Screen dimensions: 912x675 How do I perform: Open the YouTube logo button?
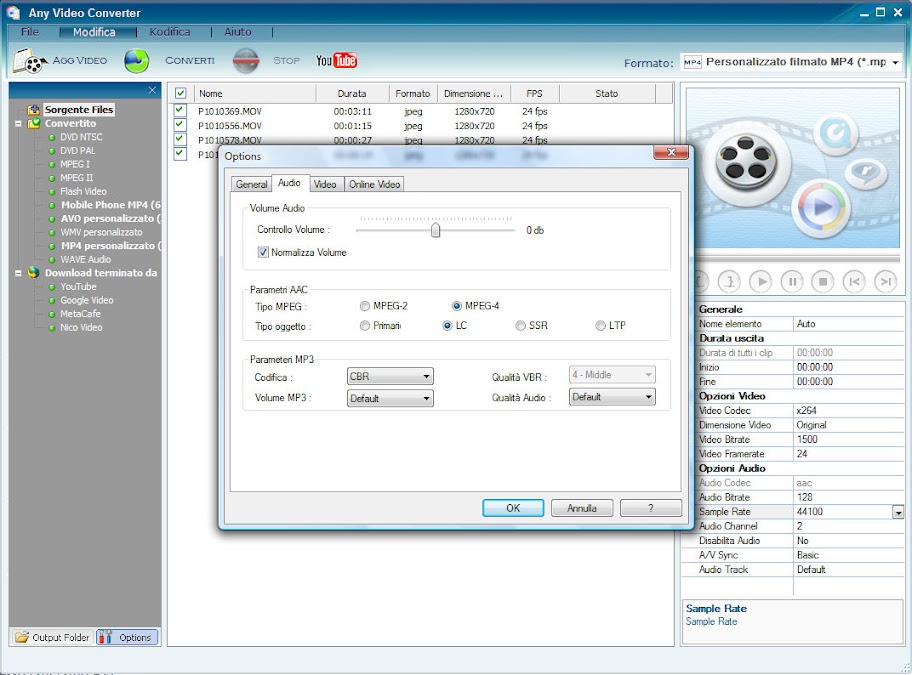pos(336,60)
